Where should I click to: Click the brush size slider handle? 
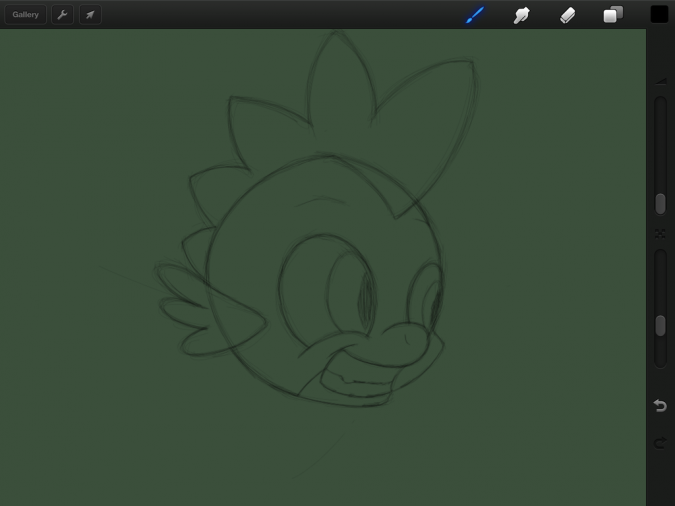[x=660, y=203]
